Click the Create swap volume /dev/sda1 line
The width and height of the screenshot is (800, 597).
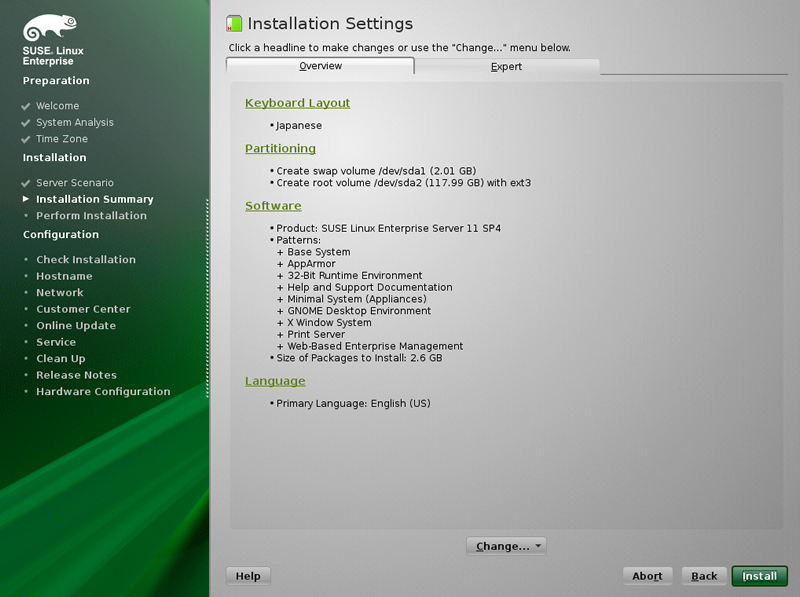(376, 171)
